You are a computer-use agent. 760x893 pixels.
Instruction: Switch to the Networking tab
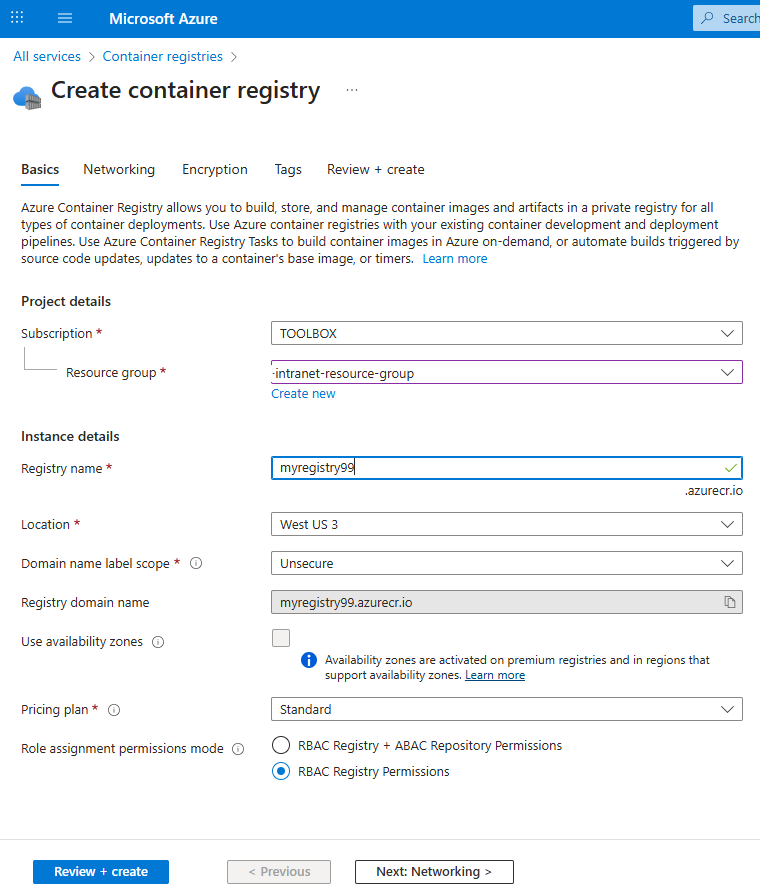click(119, 169)
